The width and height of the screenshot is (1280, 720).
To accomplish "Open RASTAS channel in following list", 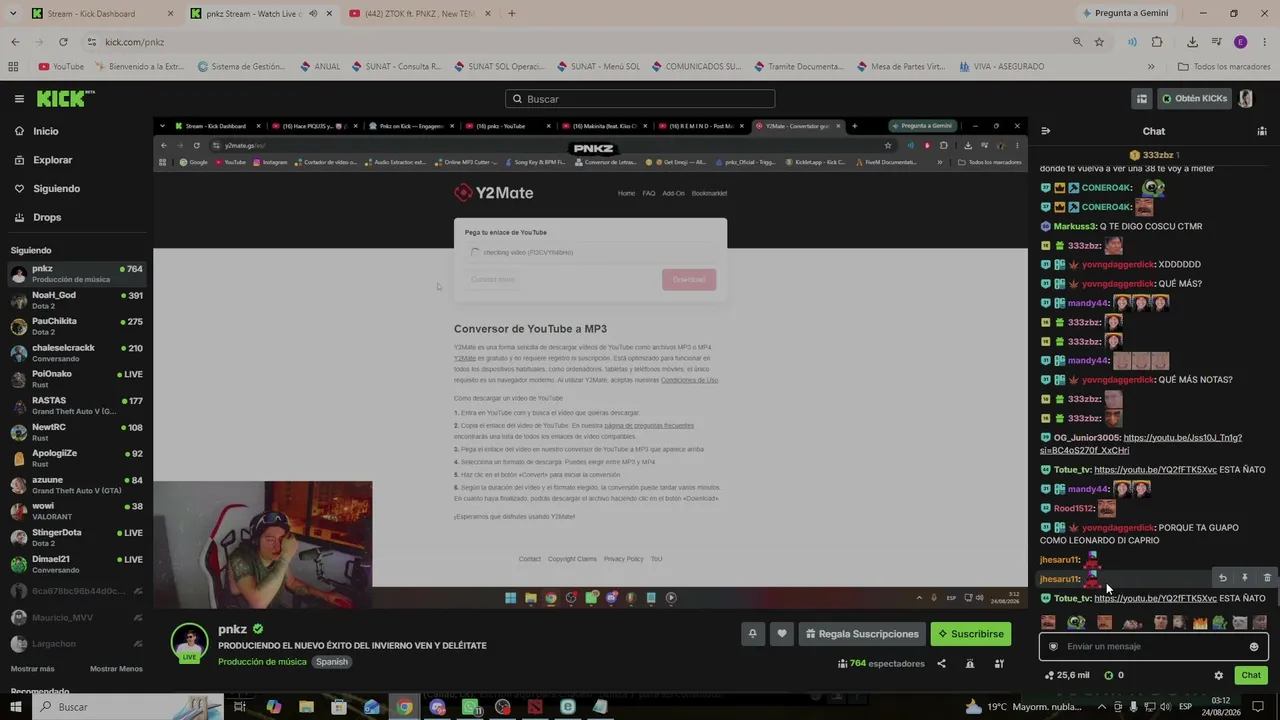I will point(76,406).
